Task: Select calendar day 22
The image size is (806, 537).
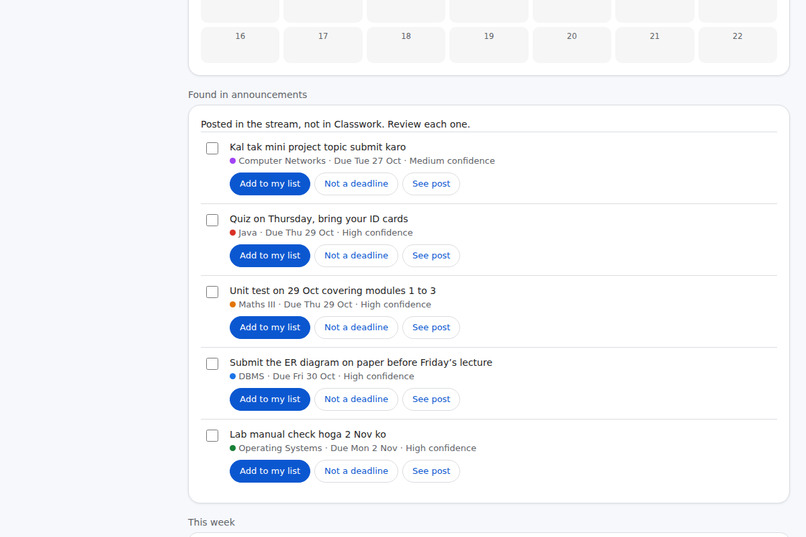Action: tap(738, 45)
